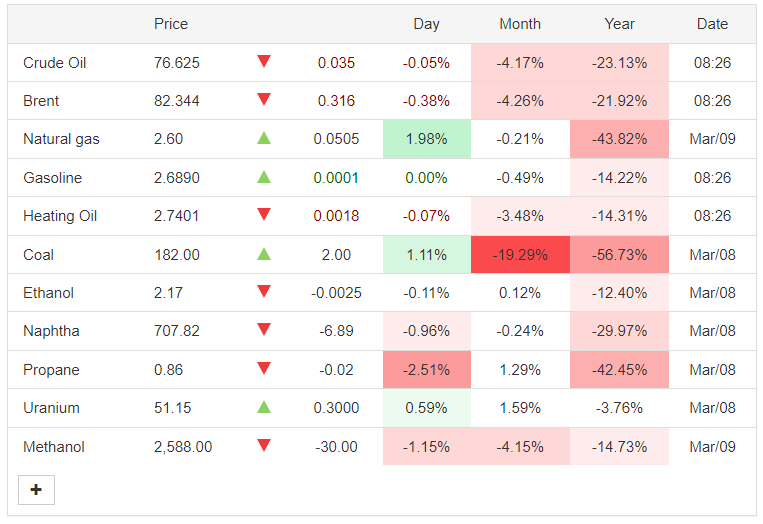Select Uranium price 51.15

click(172, 408)
